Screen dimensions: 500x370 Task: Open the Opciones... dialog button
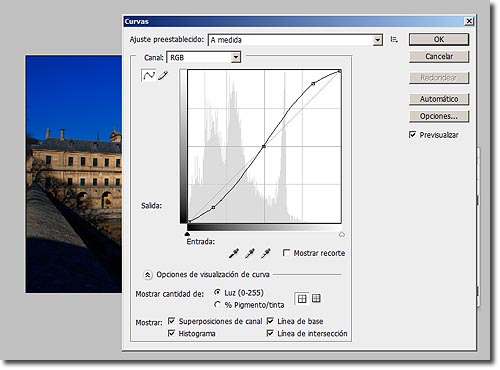click(x=439, y=116)
